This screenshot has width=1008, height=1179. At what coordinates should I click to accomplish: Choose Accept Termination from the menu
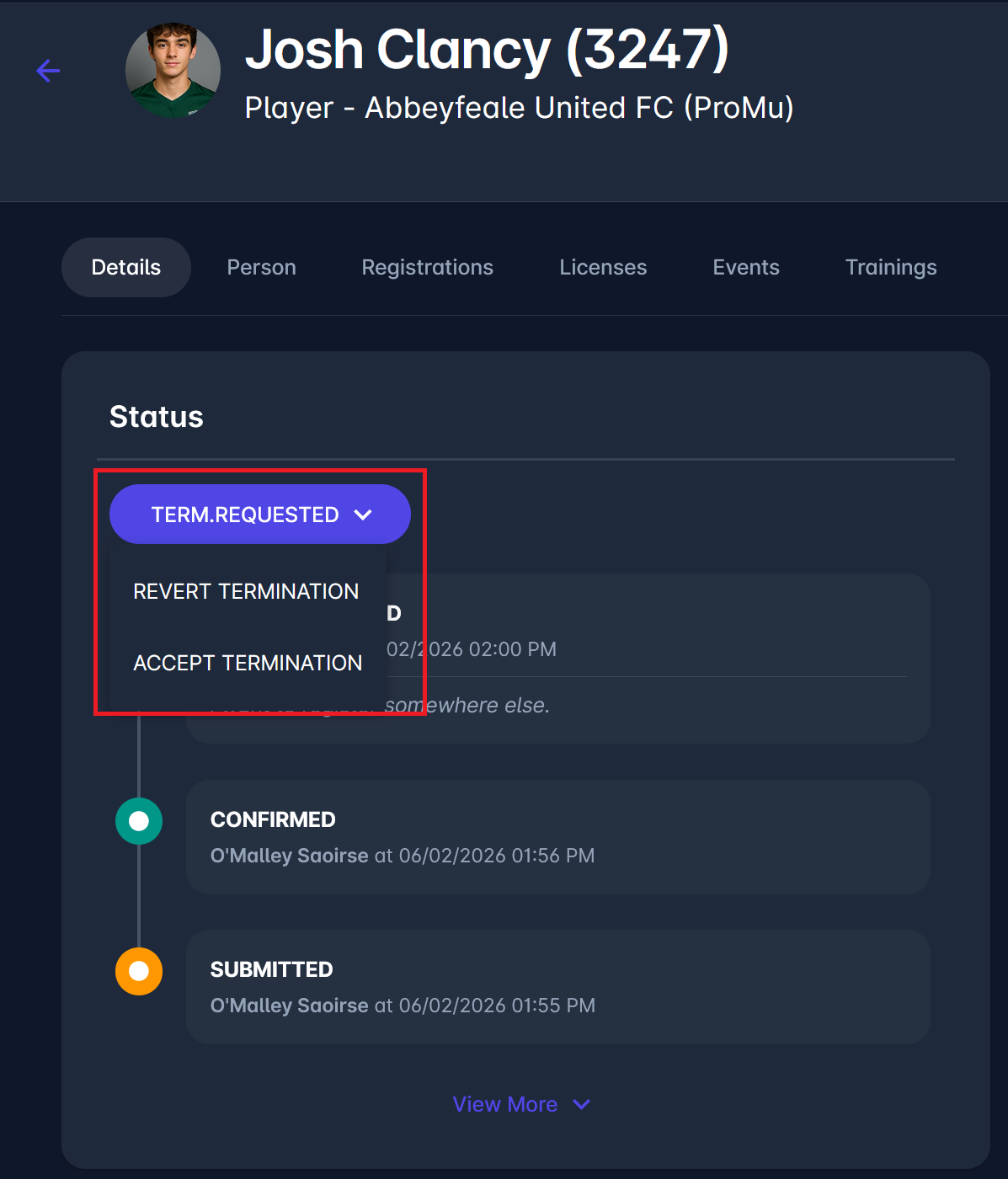pos(248,663)
